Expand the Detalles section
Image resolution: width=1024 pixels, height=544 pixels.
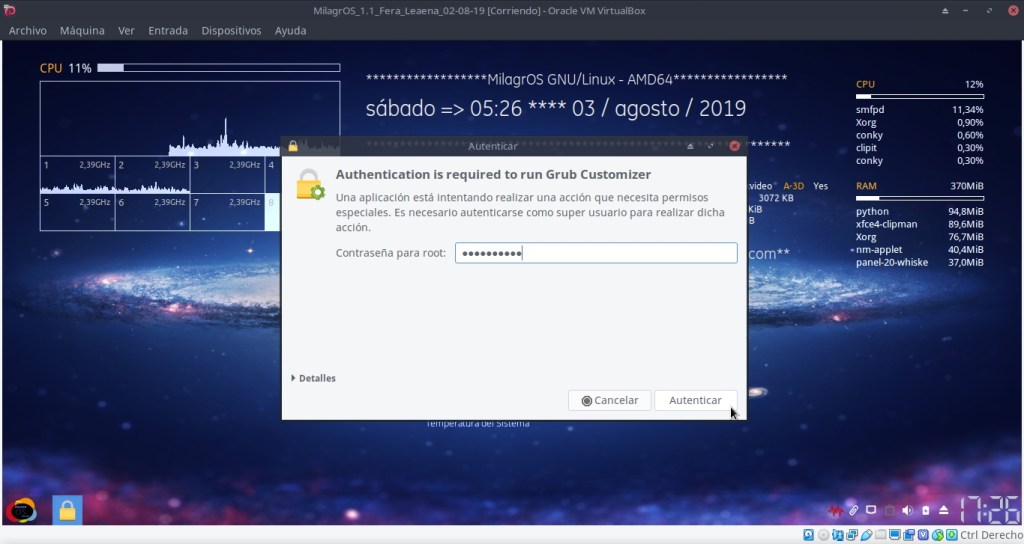[314, 378]
